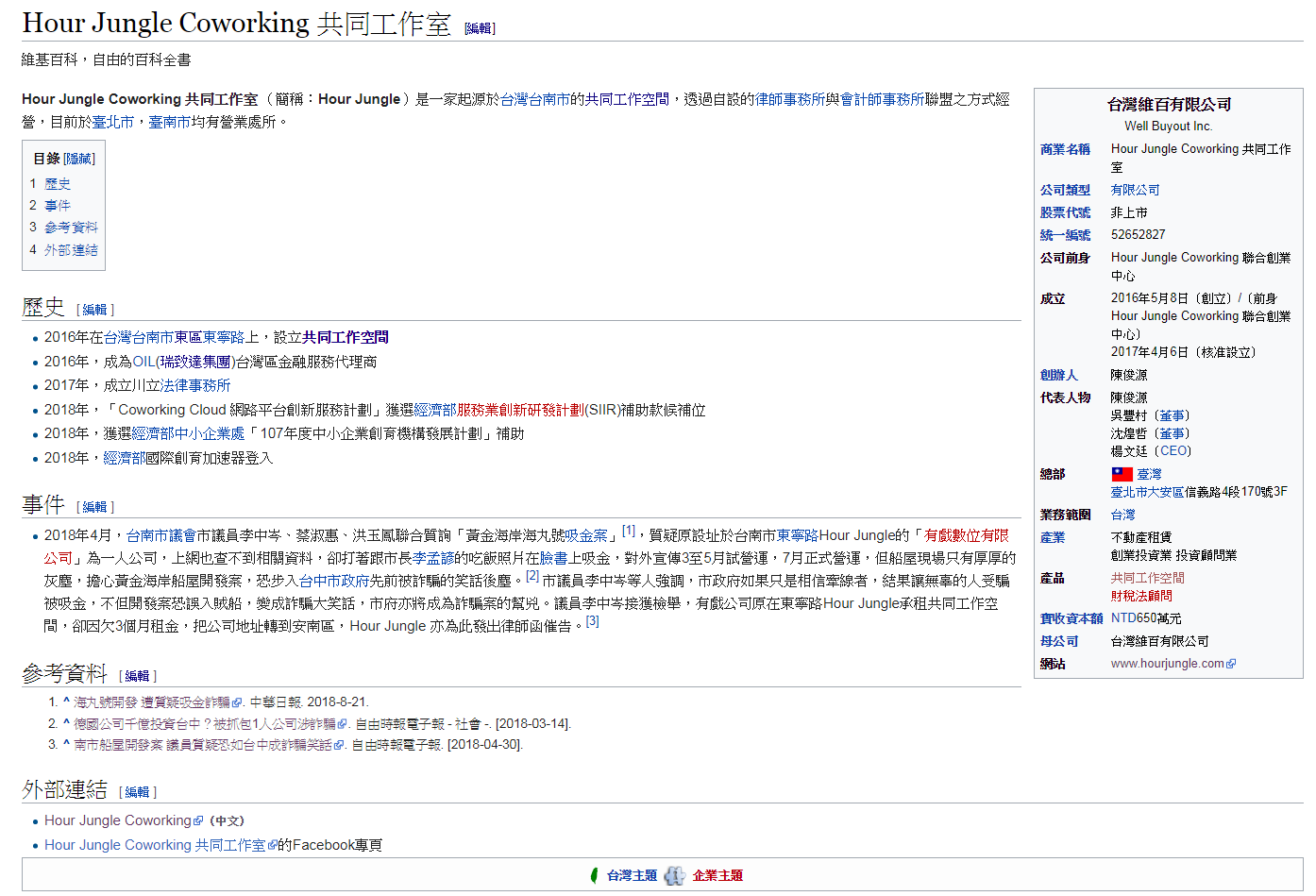1316x896 pixels.
Task: Jump back via caret of reference 2
Action: pyautogui.click(x=66, y=723)
